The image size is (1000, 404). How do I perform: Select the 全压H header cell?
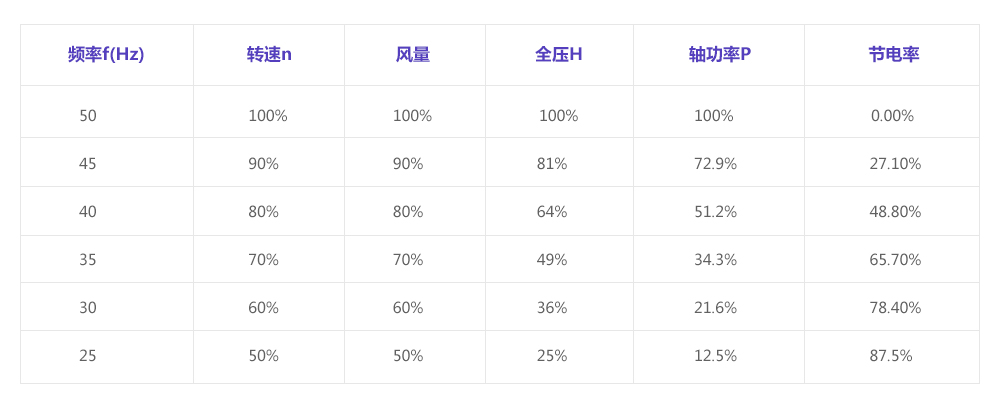(x=558, y=55)
